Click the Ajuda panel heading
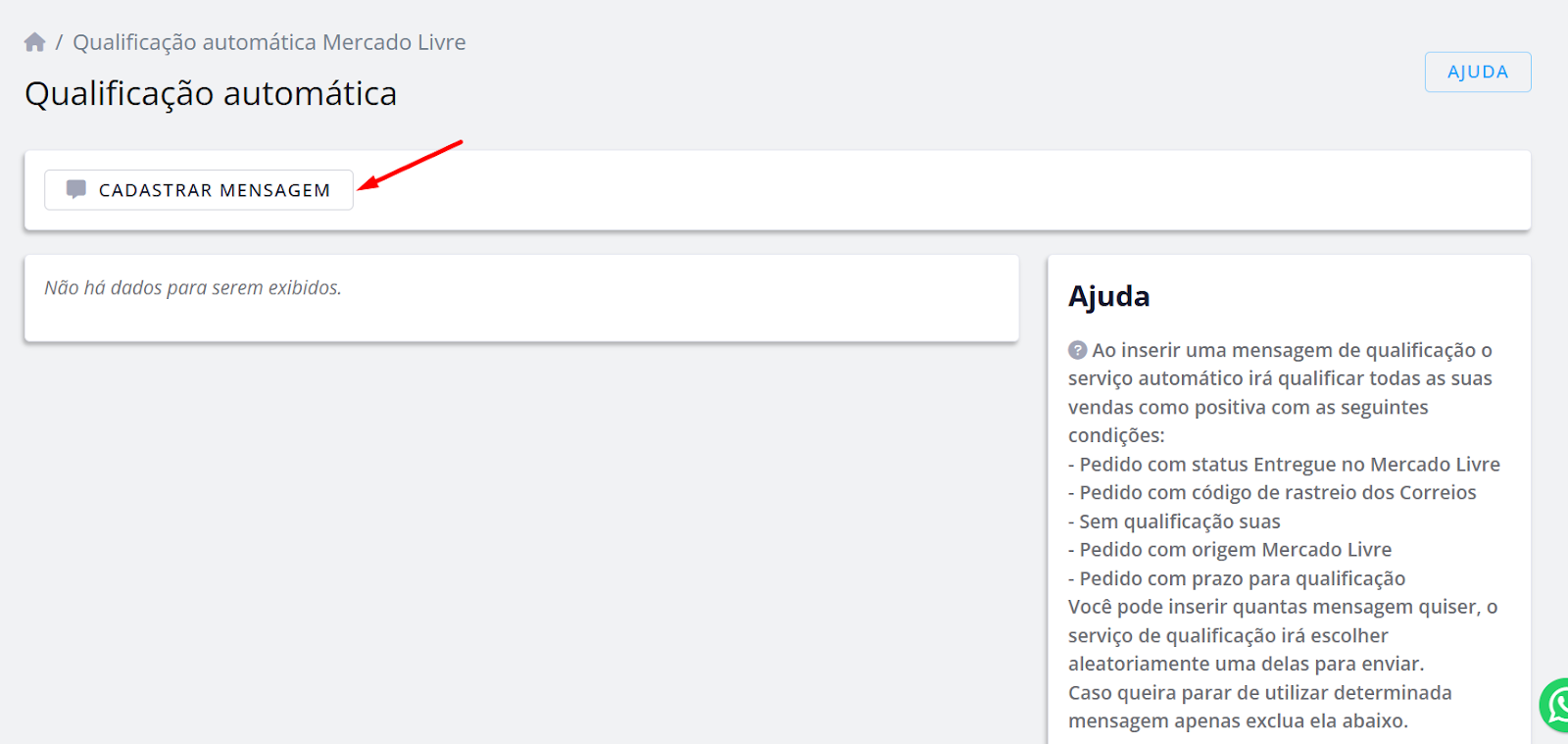The image size is (1568, 744). pyautogui.click(x=1109, y=296)
